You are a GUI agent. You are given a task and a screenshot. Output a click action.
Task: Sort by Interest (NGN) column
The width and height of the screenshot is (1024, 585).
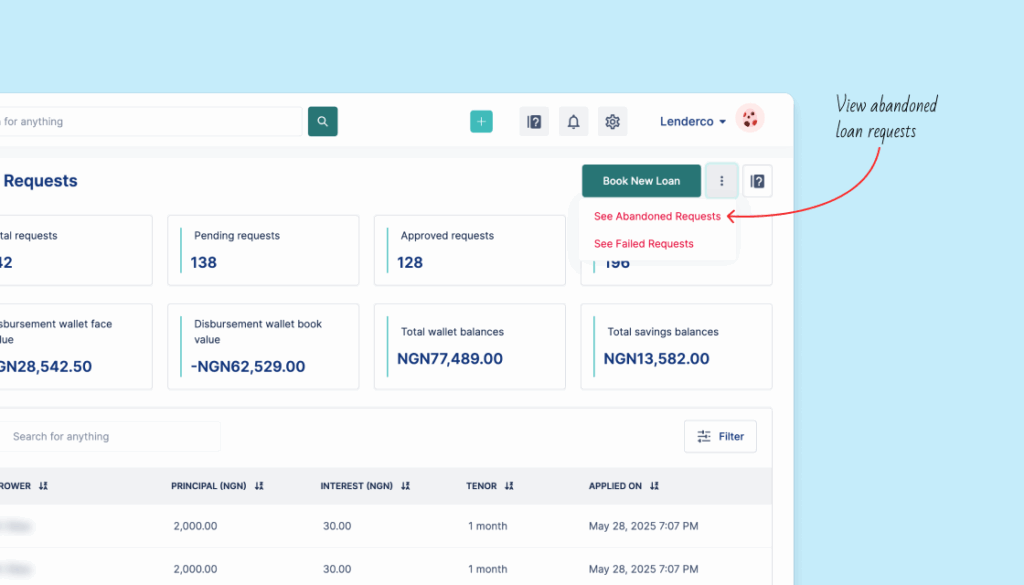click(405, 486)
